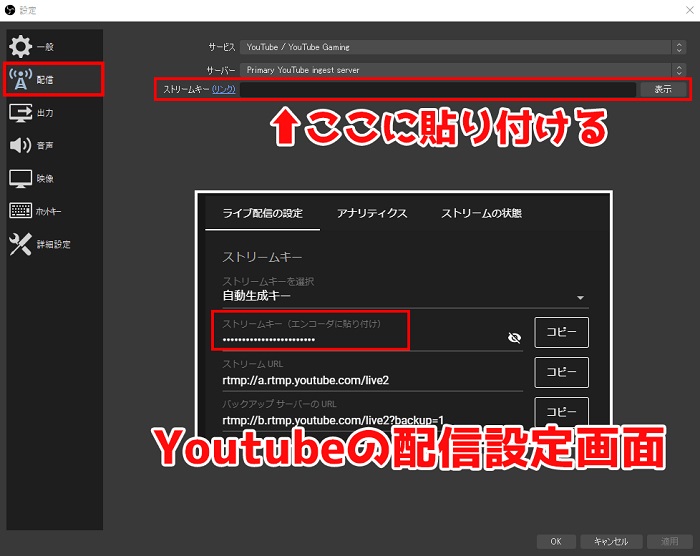Open the Video (映像) display icon

[21, 179]
